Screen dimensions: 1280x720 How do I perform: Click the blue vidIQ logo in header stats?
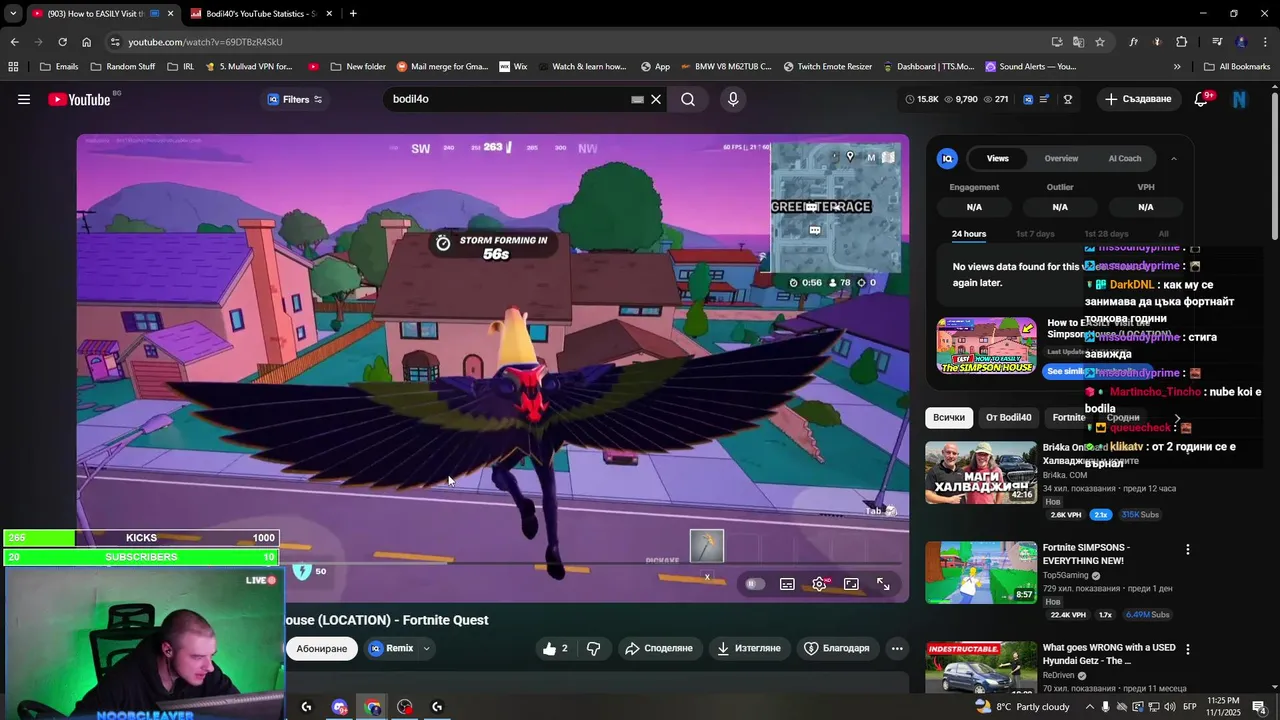1027,99
